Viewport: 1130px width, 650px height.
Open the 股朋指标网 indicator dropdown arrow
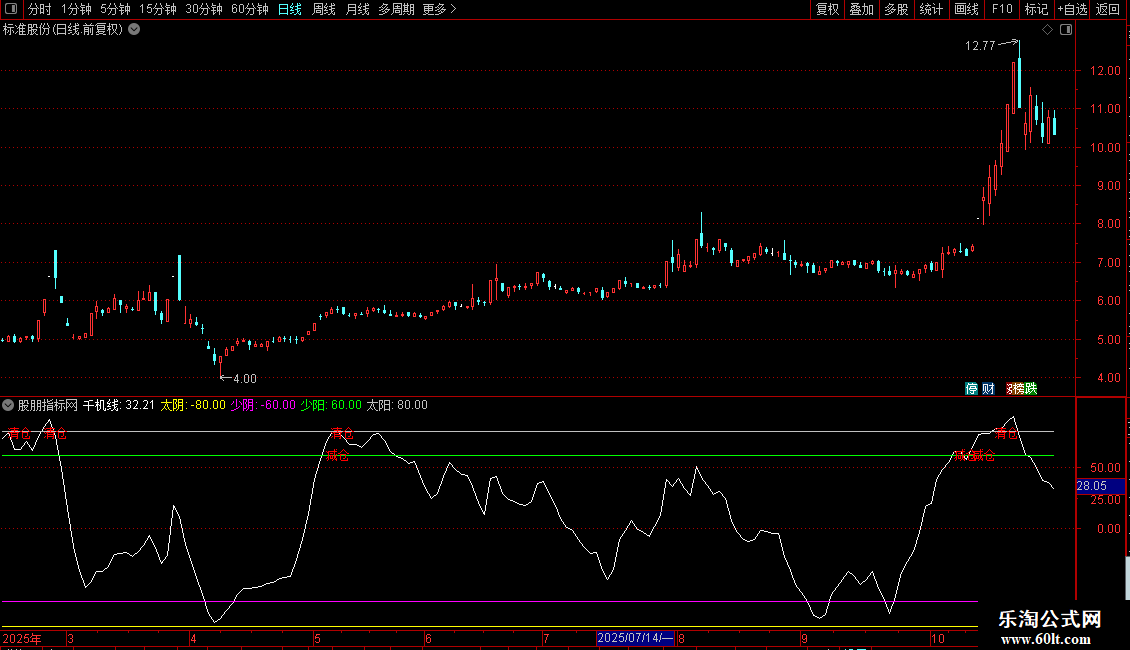click(x=9, y=405)
